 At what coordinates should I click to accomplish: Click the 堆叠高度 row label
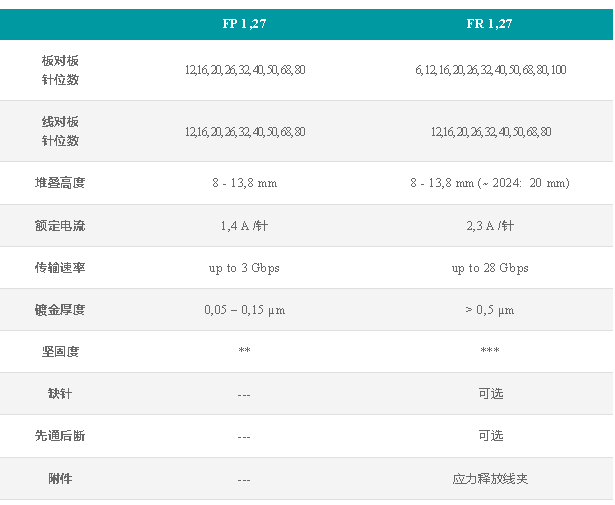[x=60, y=183]
